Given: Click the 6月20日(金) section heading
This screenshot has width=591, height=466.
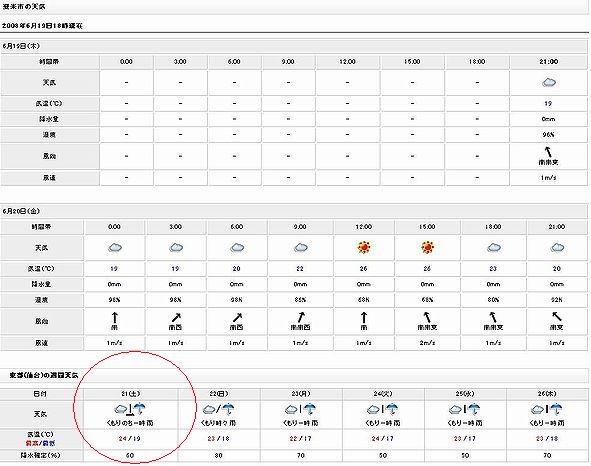Looking at the screenshot, I should (x=21, y=211).
